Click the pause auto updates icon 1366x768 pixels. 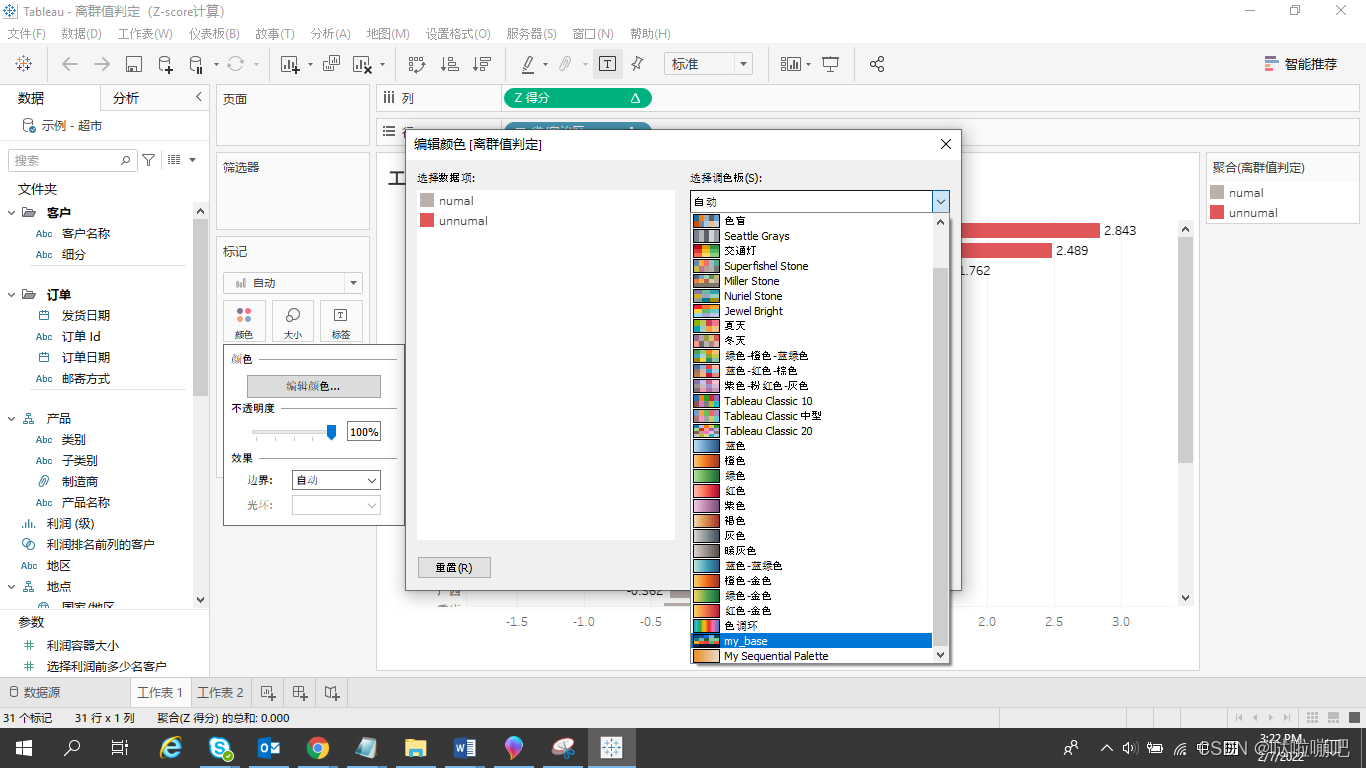click(x=195, y=64)
